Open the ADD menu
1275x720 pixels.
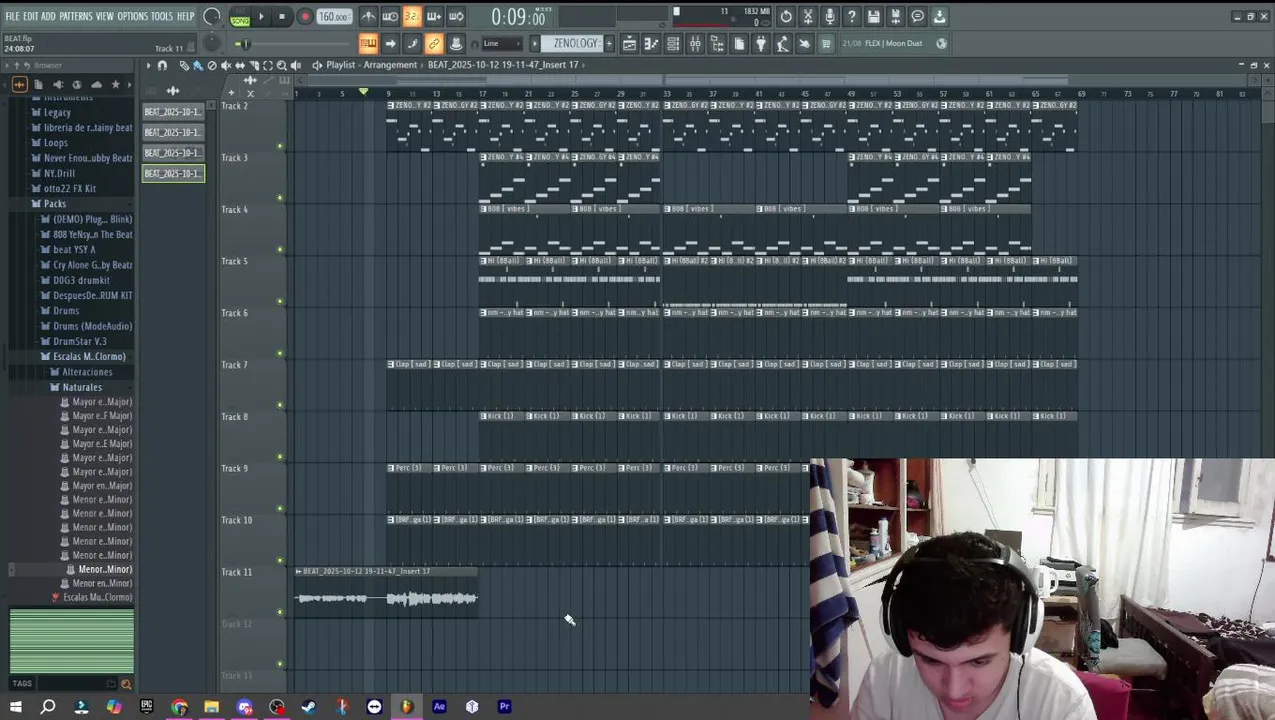tap(48, 16)
